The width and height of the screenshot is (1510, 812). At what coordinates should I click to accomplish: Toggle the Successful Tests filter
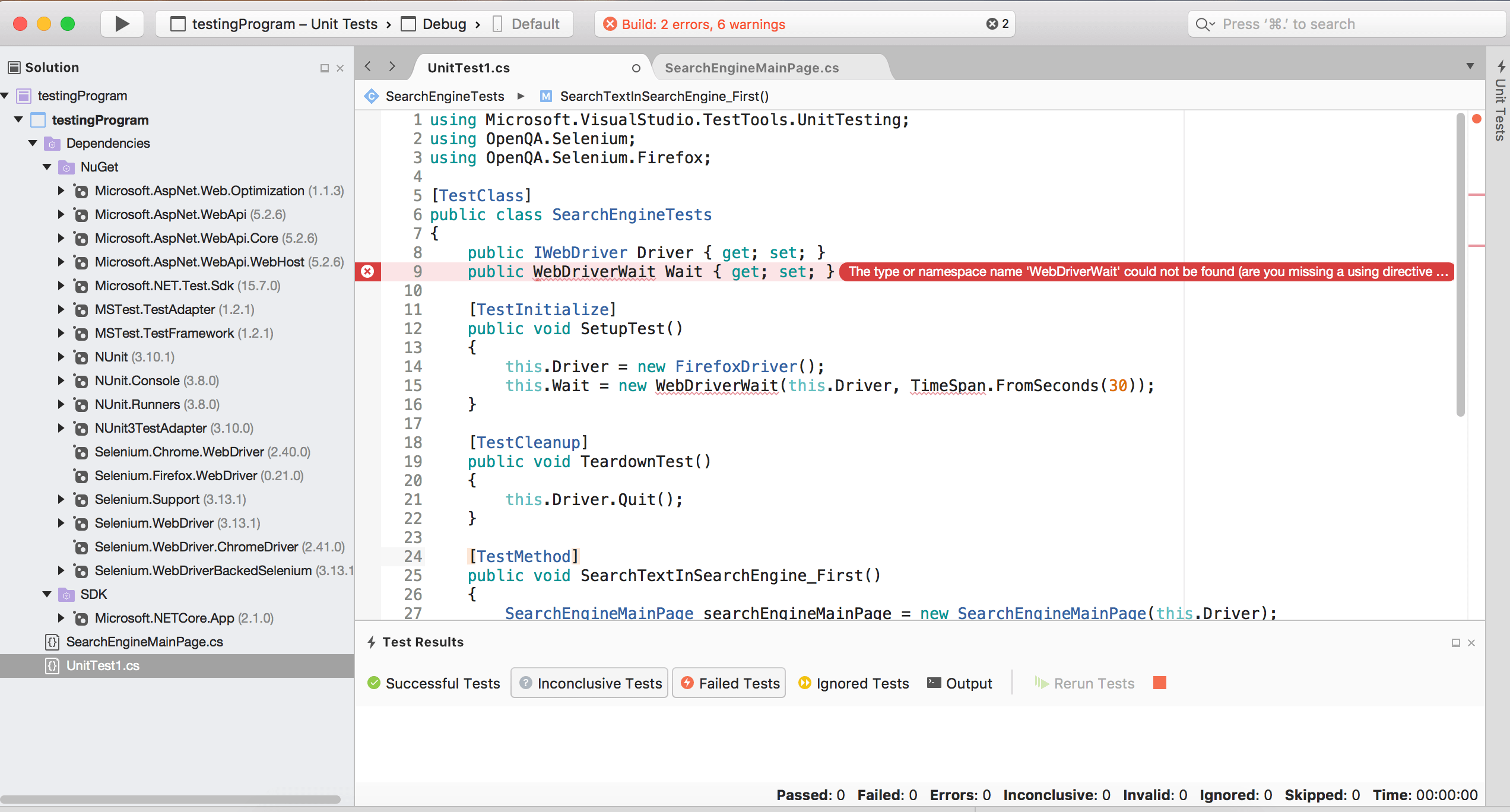coord(434,683)
